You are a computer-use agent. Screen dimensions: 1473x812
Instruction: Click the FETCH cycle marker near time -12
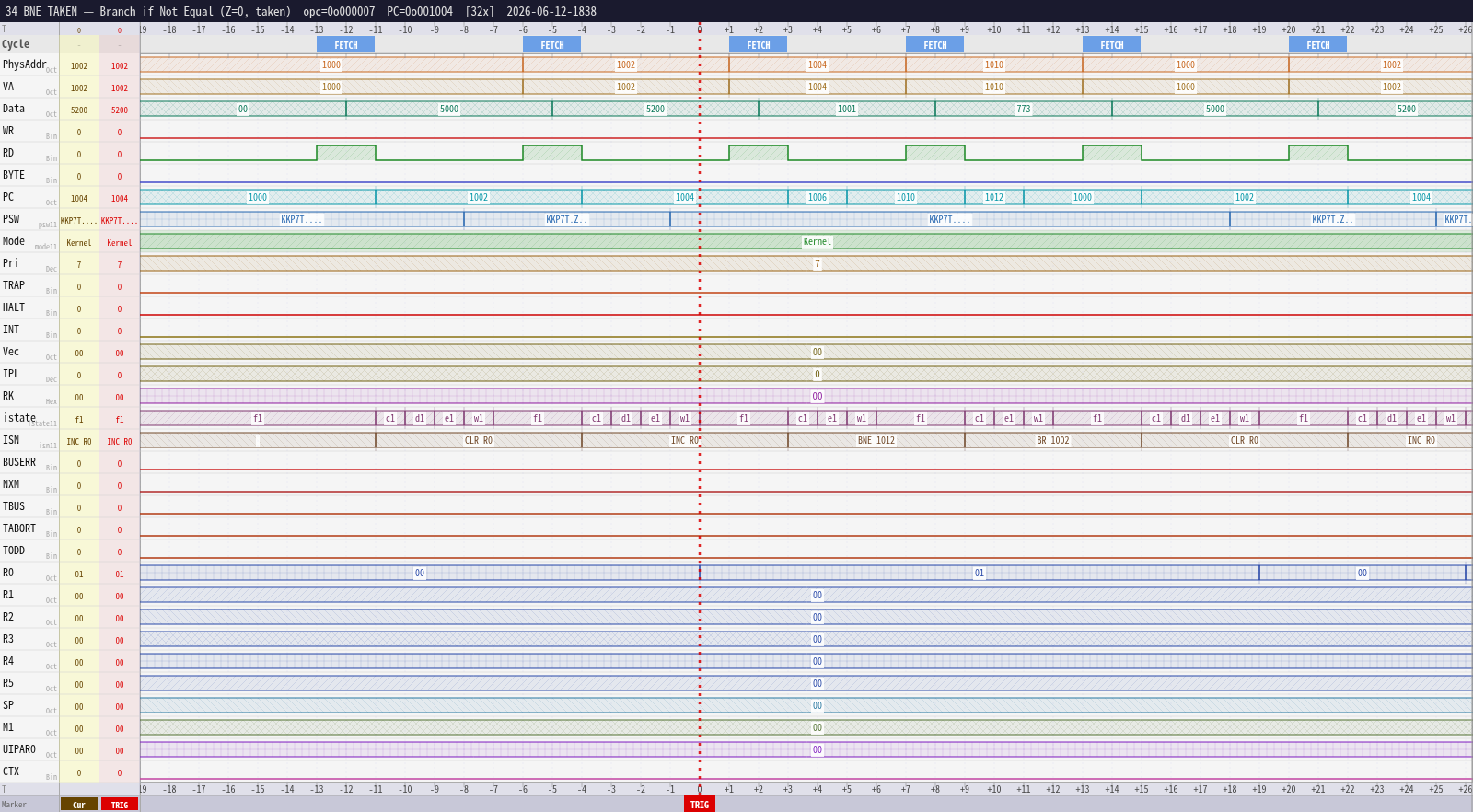point(346,45)
